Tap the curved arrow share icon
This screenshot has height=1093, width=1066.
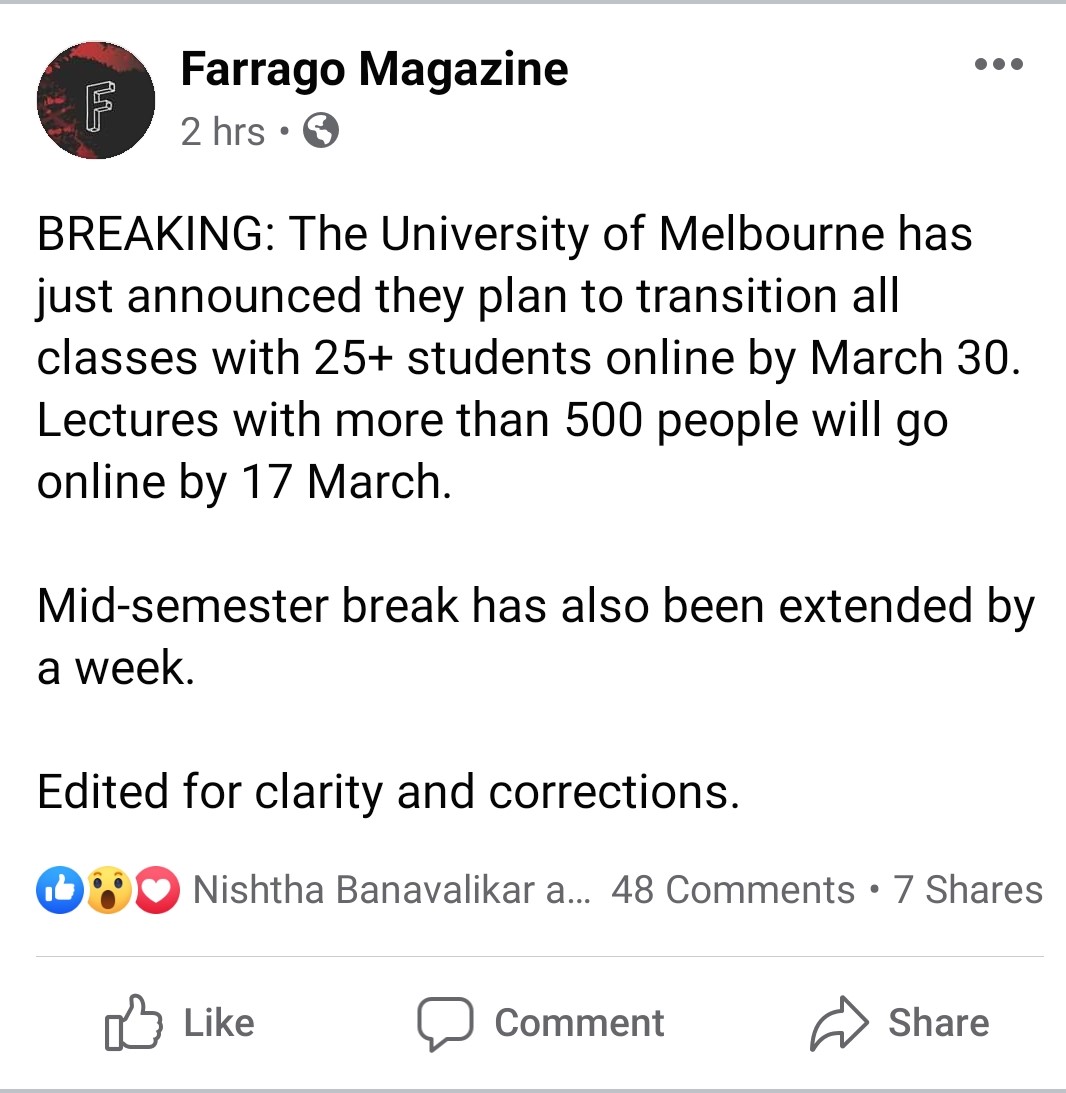[x=837, y=1022]
